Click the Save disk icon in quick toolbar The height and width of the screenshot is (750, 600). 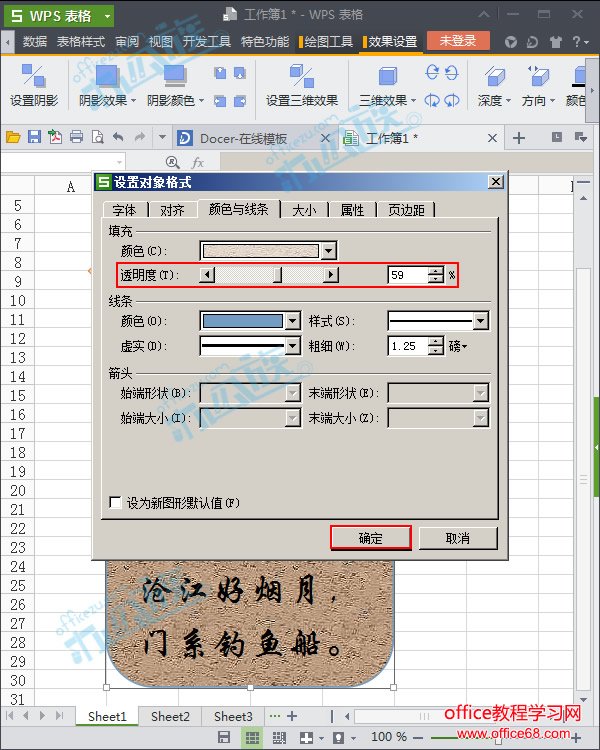point(34,138)
